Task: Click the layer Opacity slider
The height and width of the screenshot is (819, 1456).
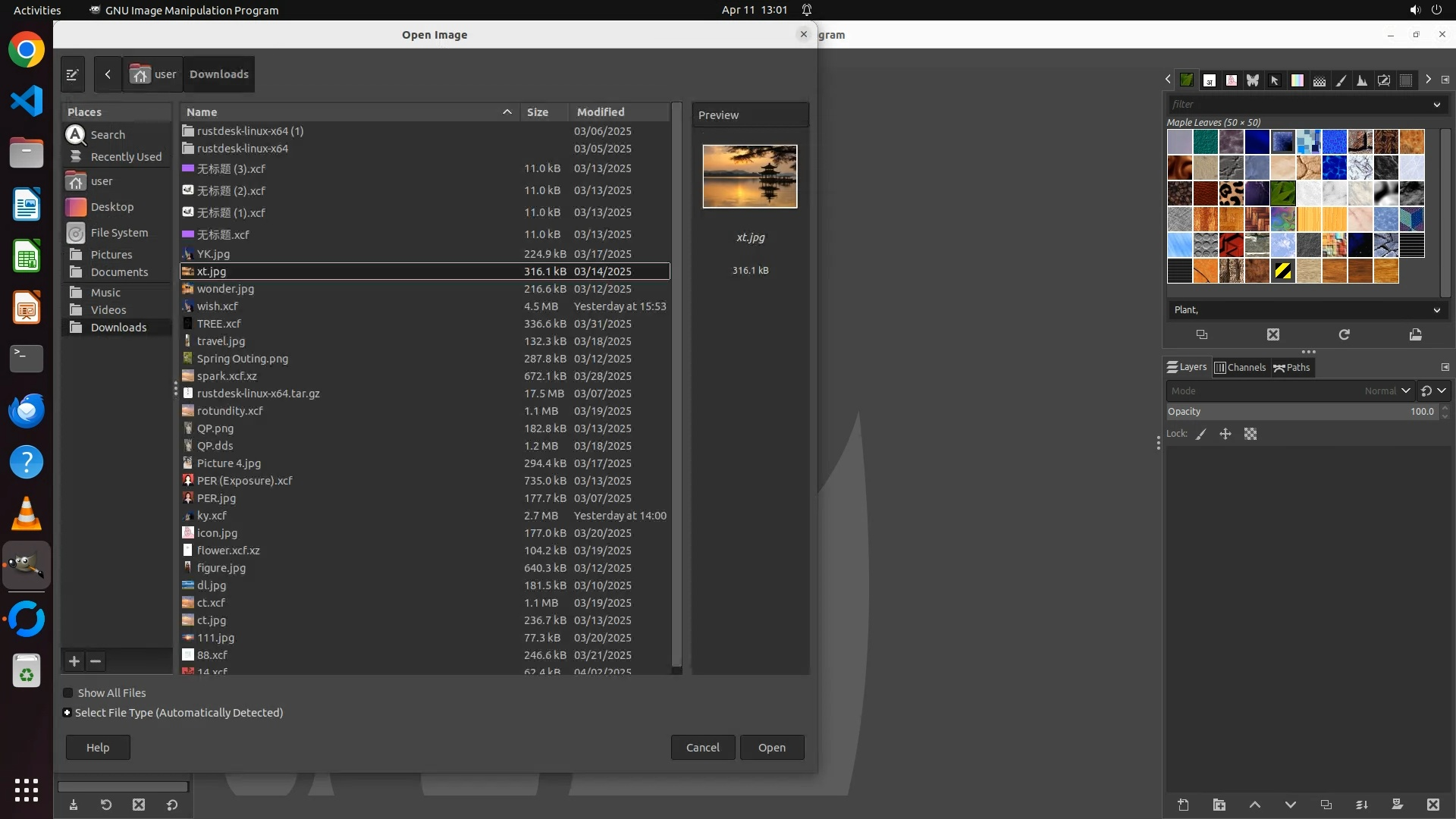Action: (x=1301, y=412)
